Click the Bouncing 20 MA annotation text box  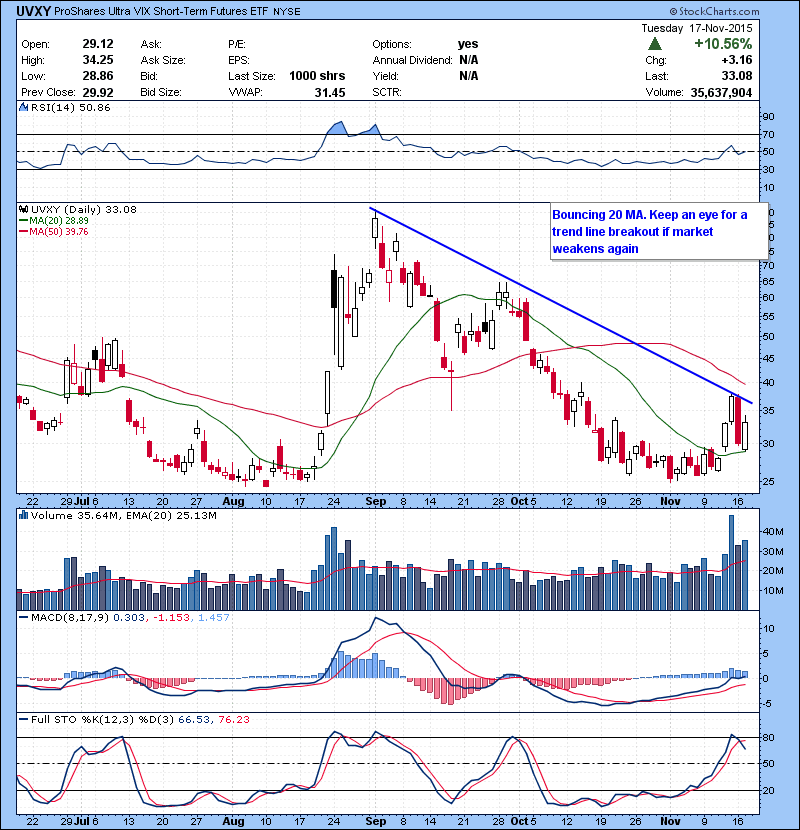[659, 231]
